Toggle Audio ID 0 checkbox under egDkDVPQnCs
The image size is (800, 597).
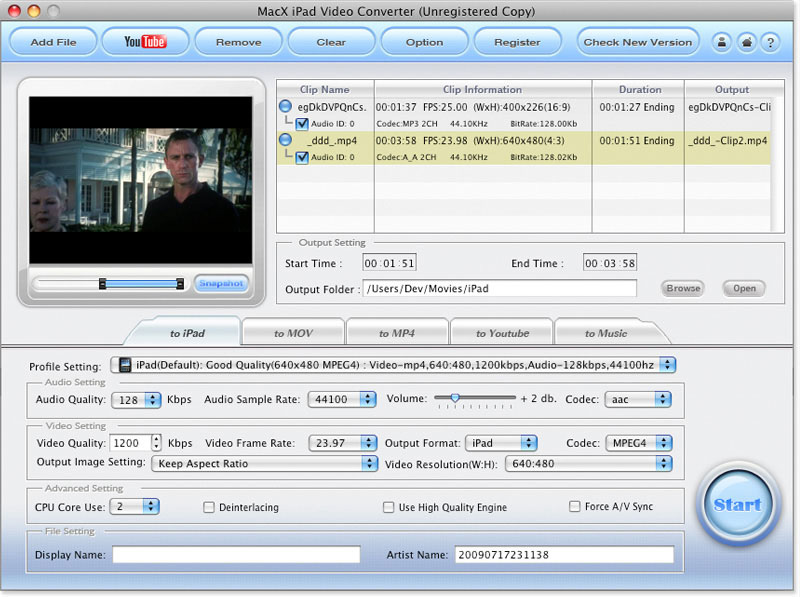tap(302, 123)
